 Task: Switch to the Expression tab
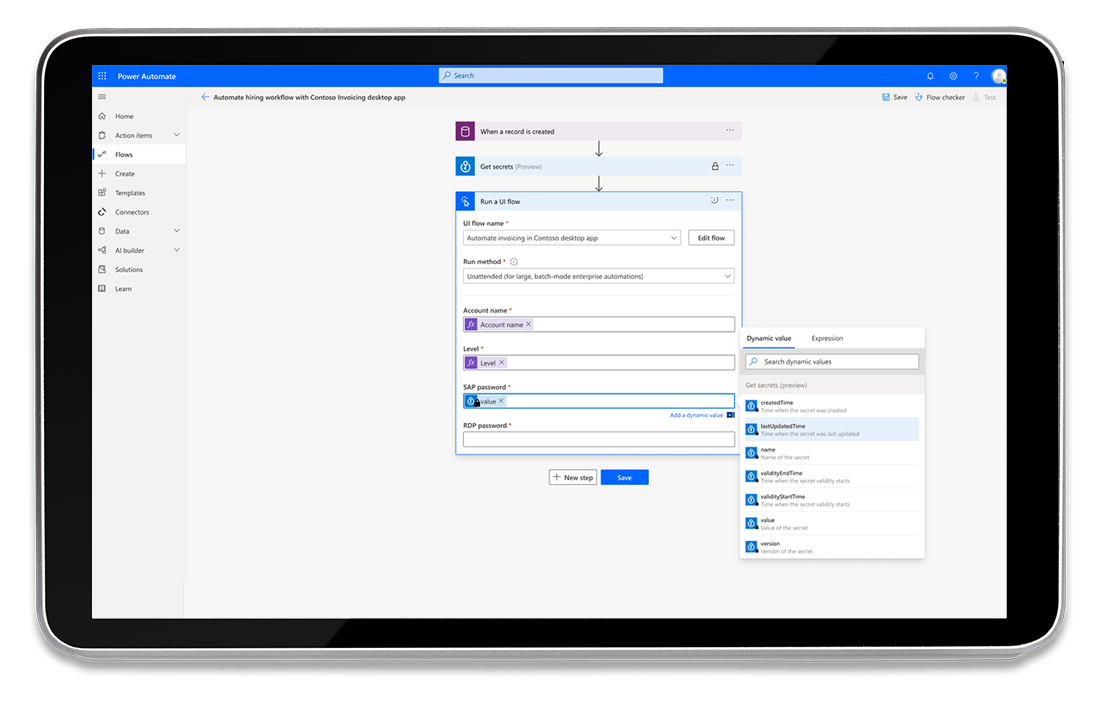pos(827,338)
